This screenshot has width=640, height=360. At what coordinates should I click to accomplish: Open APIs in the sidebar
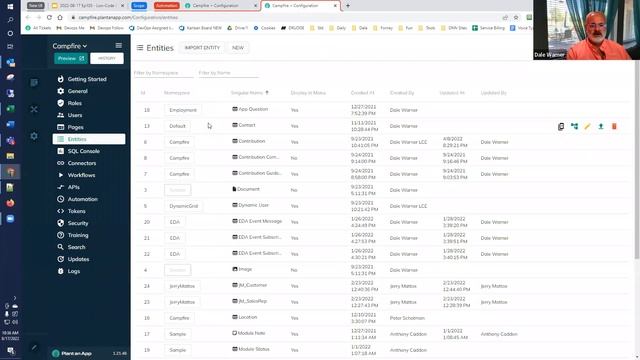pos(73,187)
